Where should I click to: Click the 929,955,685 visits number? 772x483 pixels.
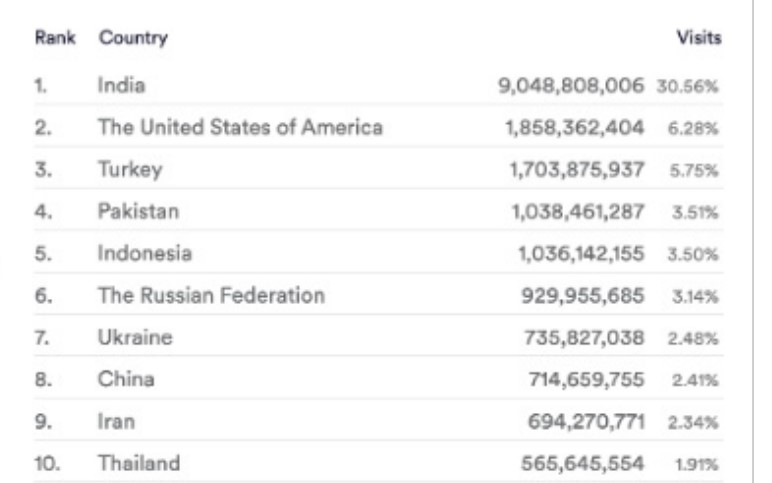tap(582, 296)
